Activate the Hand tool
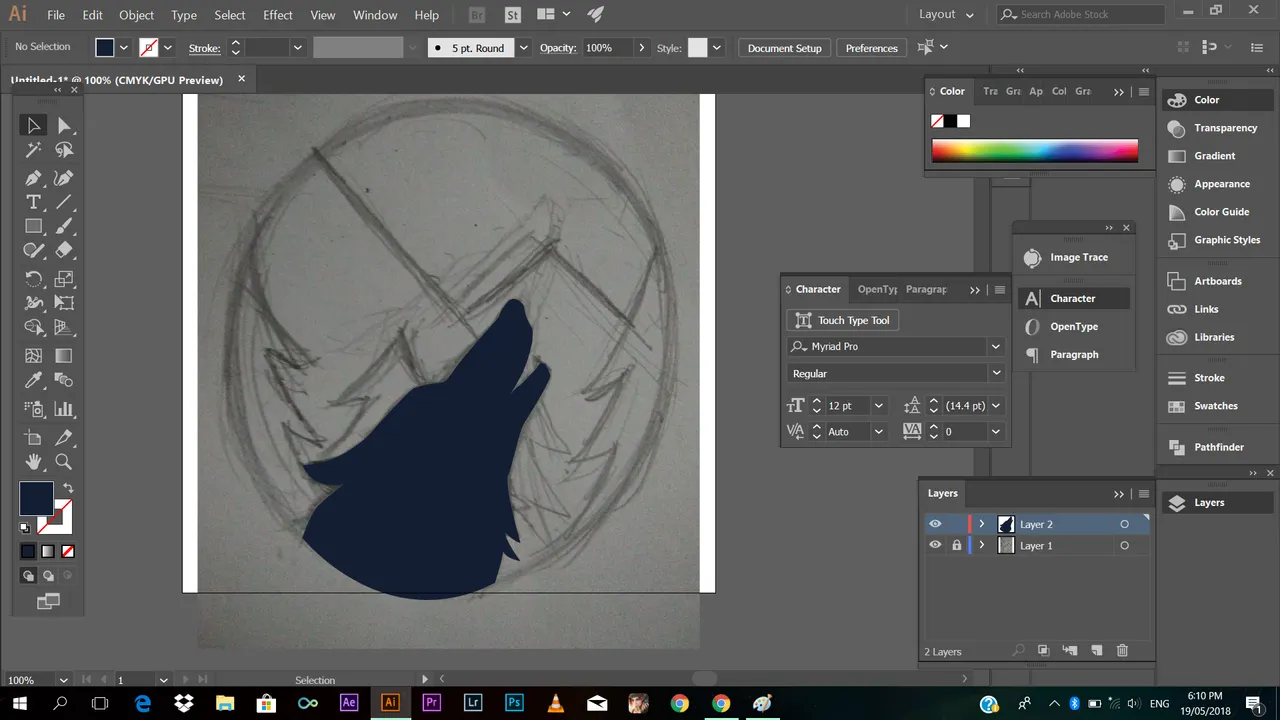Viewport: 1280px width, 720px height. (x=33, y=462)
